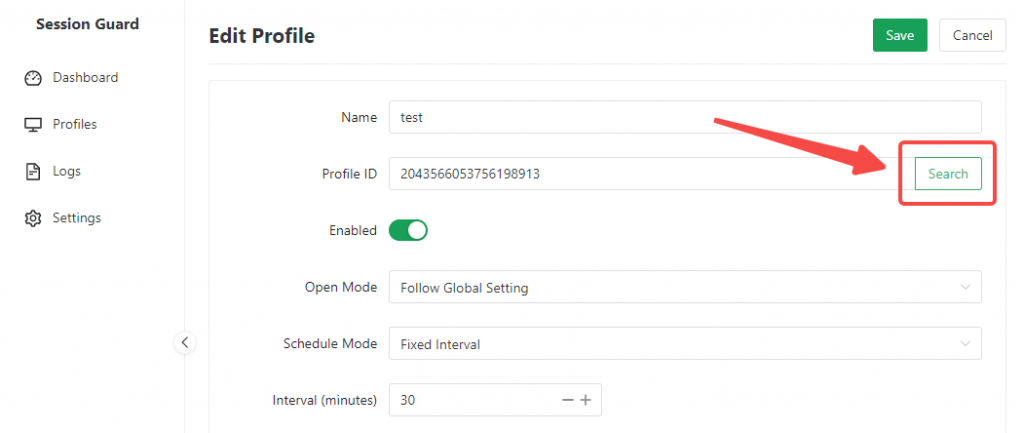Go to the Dashboard menu label
The image size is (1024, 433).
click(x=85, y=78)
